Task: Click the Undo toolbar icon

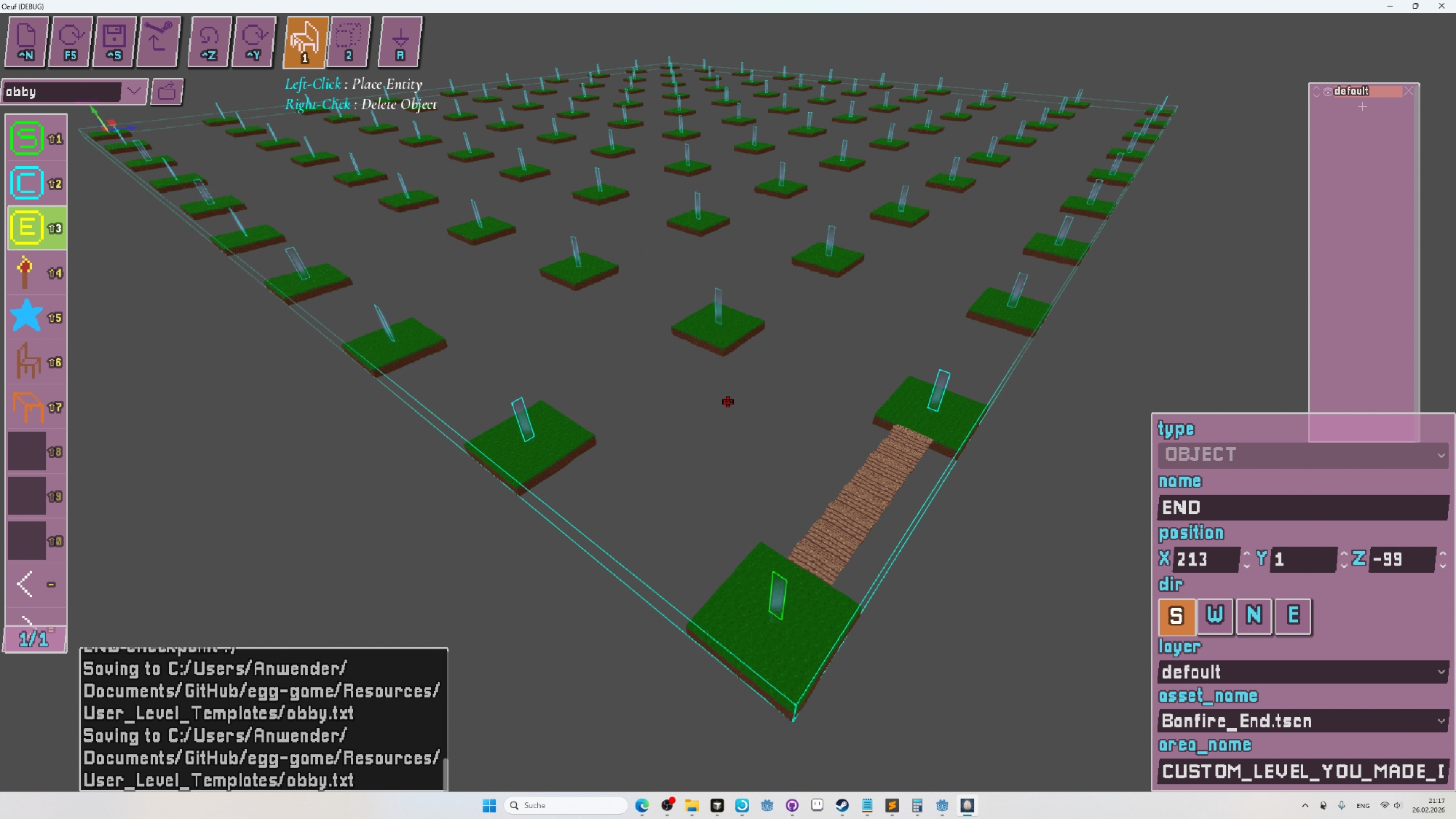Action: [x=209, y=41]
